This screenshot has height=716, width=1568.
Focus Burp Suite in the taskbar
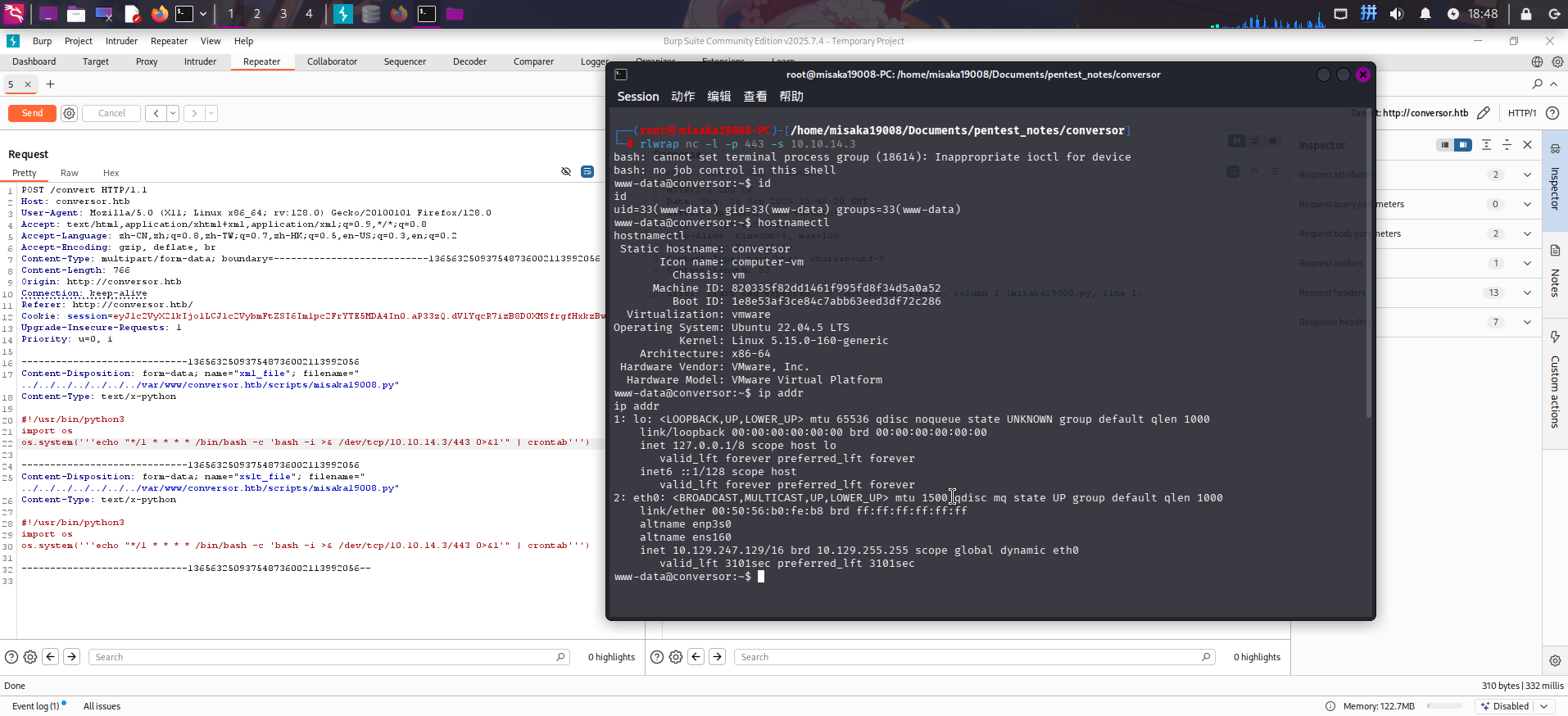343,14
